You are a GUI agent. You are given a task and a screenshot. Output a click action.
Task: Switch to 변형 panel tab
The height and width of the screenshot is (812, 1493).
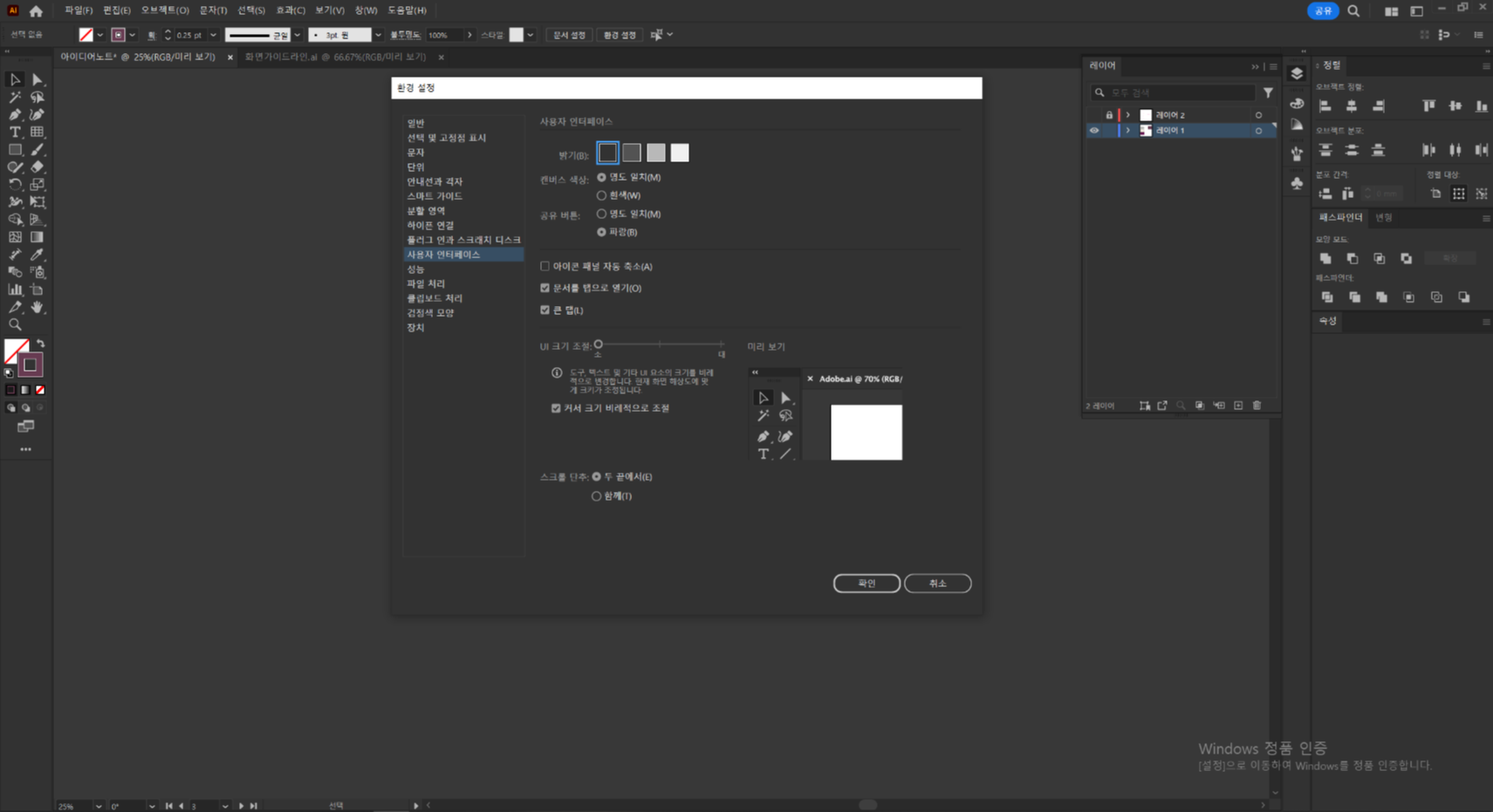[1384, 218]
